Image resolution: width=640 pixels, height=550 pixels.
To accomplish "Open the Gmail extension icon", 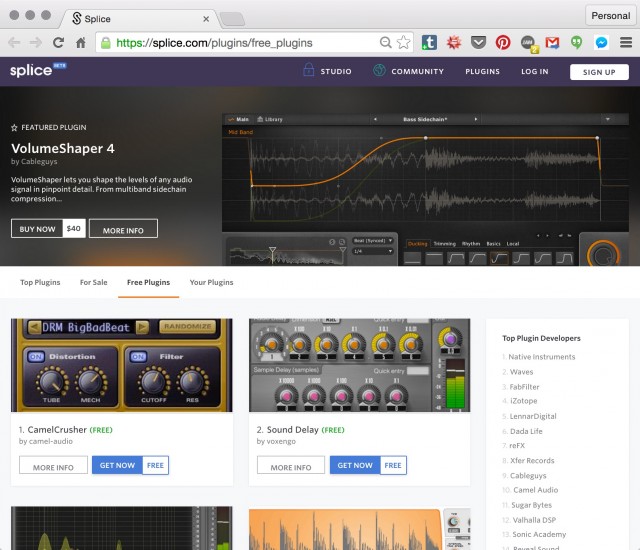I will pyautogui.click(x=551, y=43).
